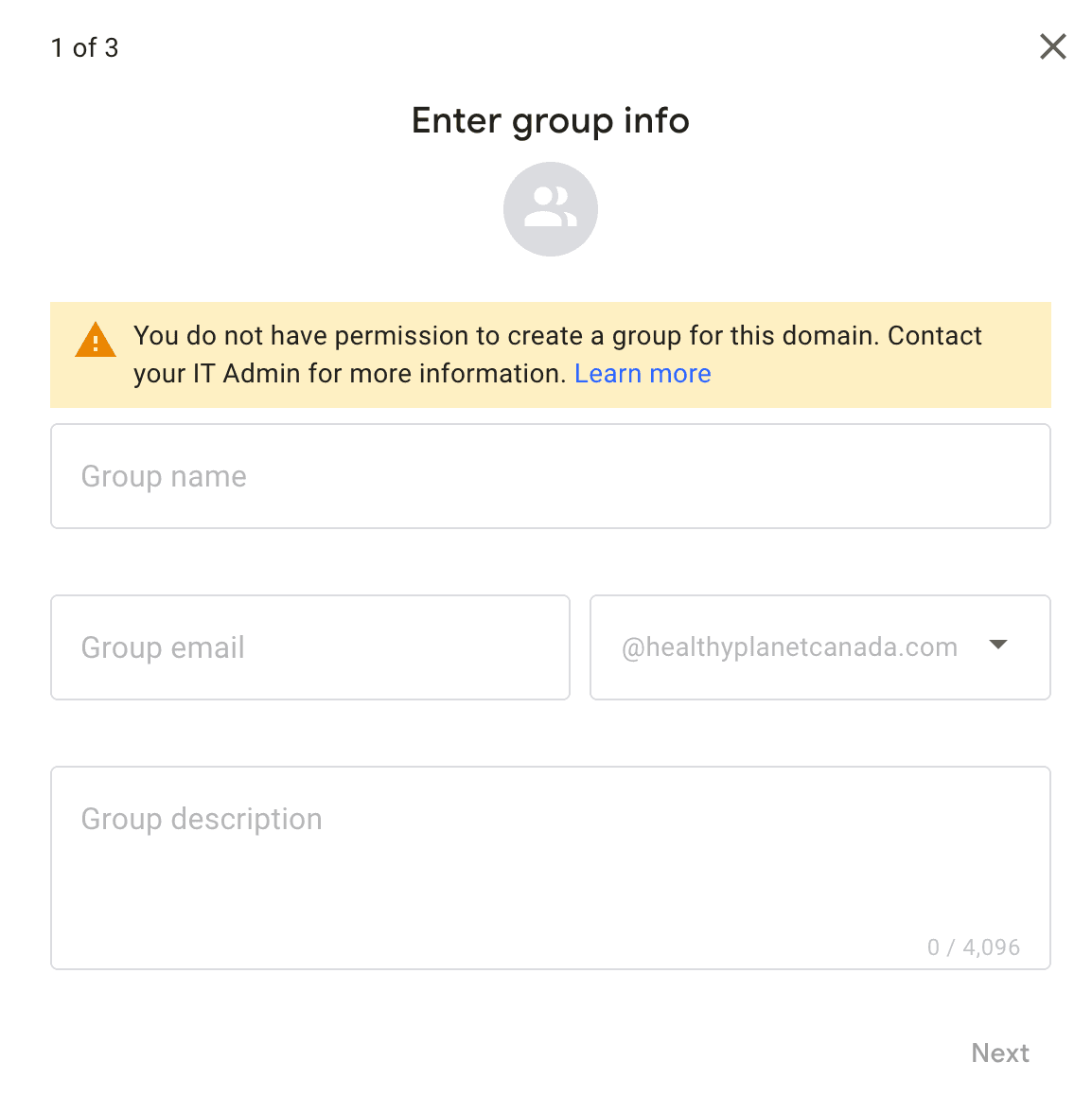Expand the @healthyplanetcanada.com domain selector
1092x1115 pixels.
pyautogui.click(x=819, y=647)
